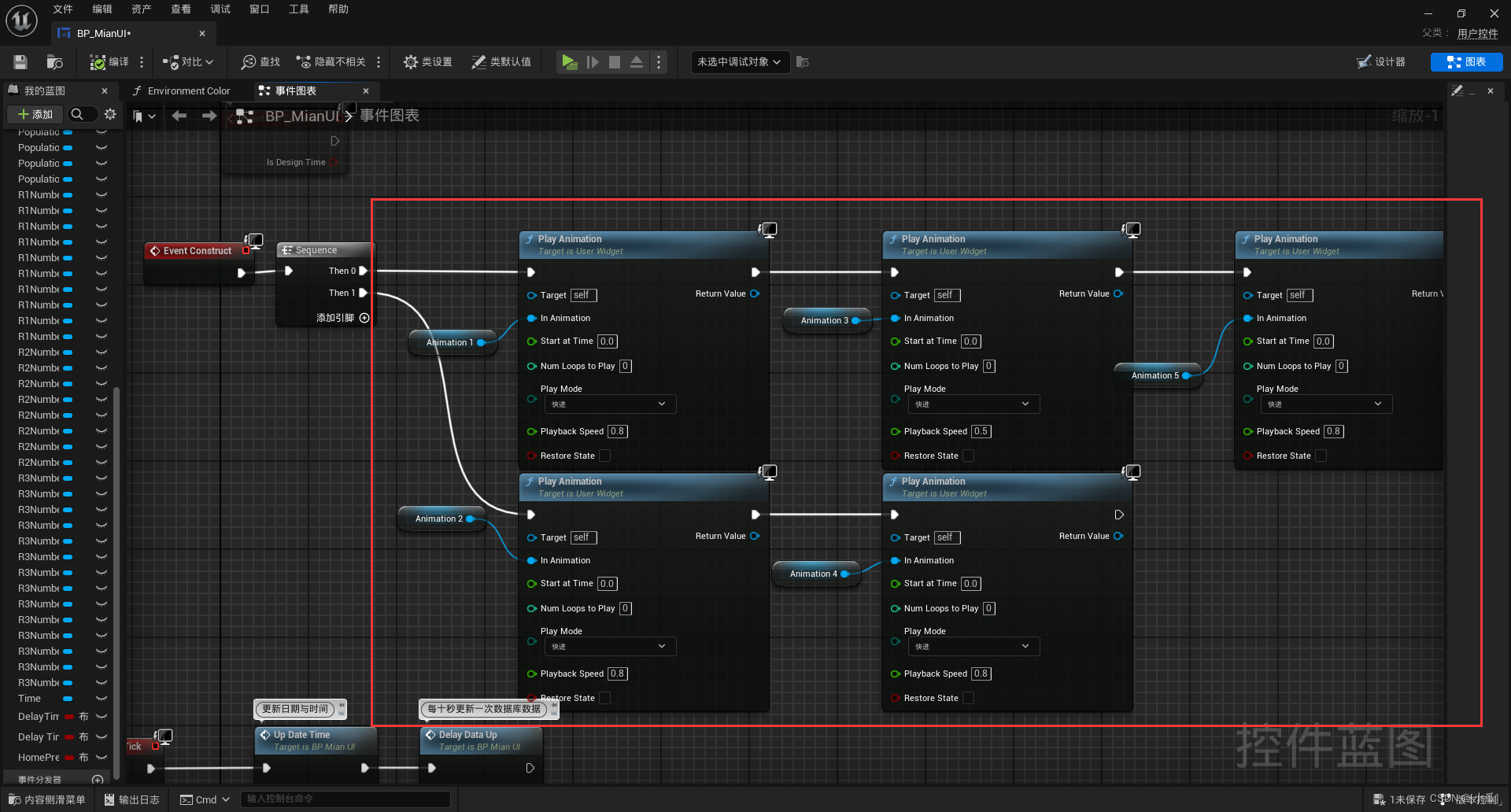This screenshot has width=1511, height=812.
Task: Click the Up Date Time function node header
Action: (x=317, y=740)
